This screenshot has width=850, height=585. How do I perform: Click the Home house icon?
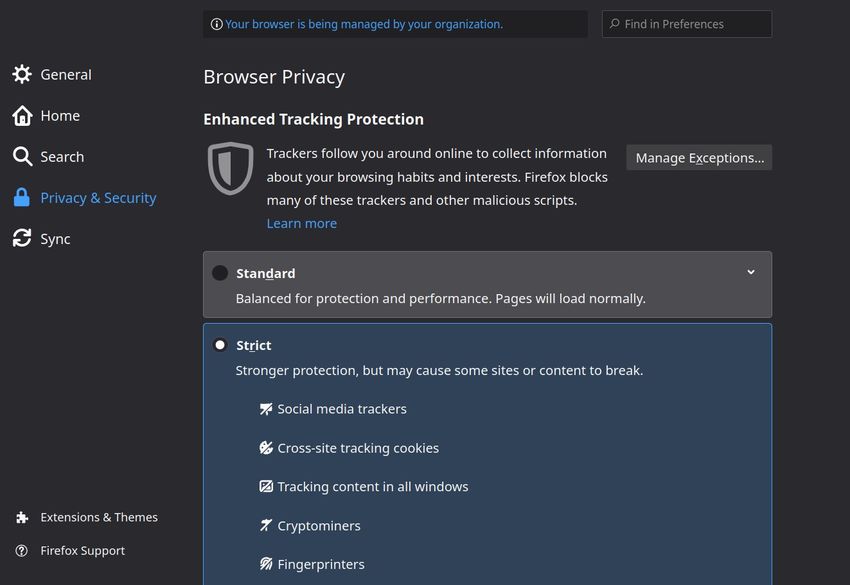tap(22, 115)
